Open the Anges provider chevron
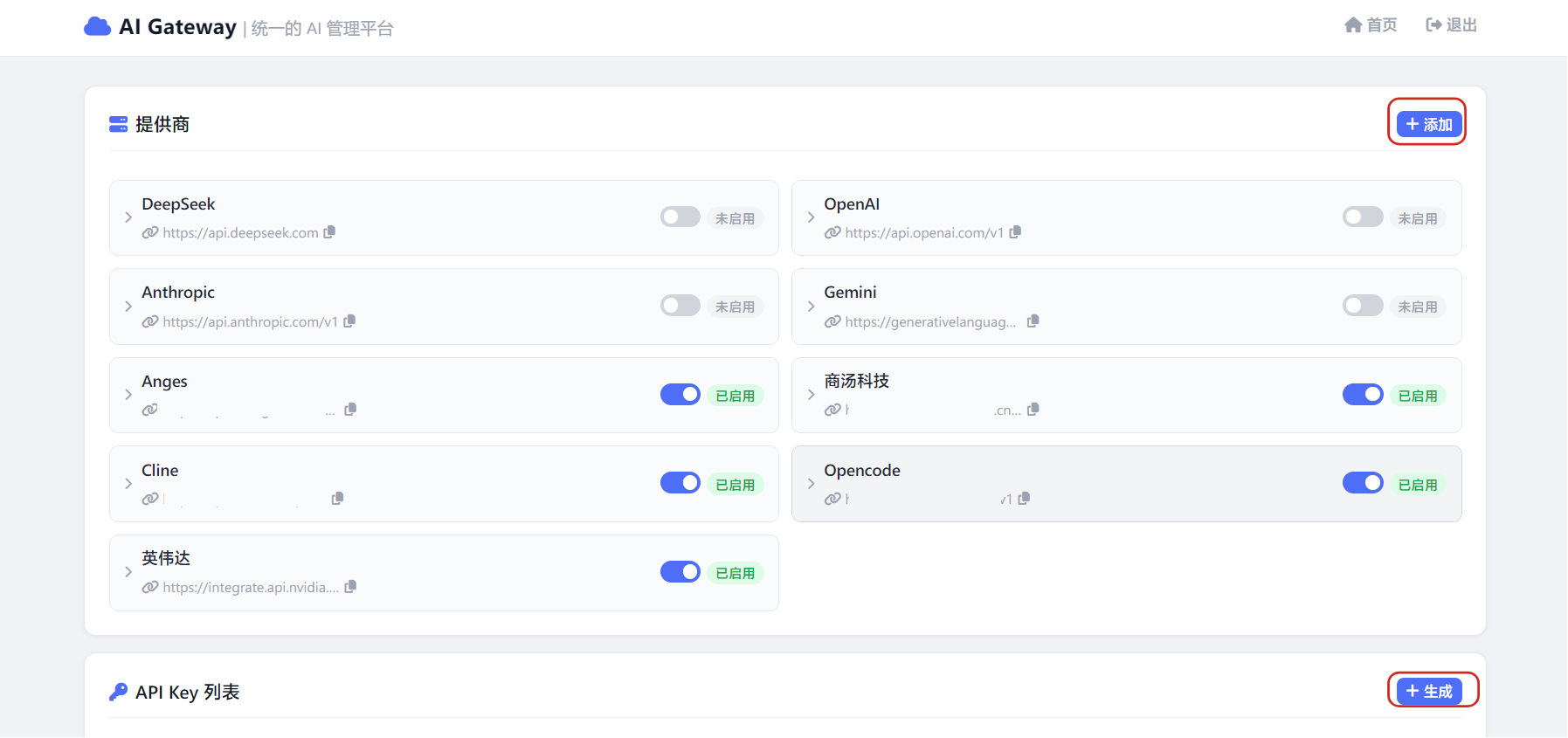Image resolution: width=1568 pixels, height=738 pixels. point(128,395)
